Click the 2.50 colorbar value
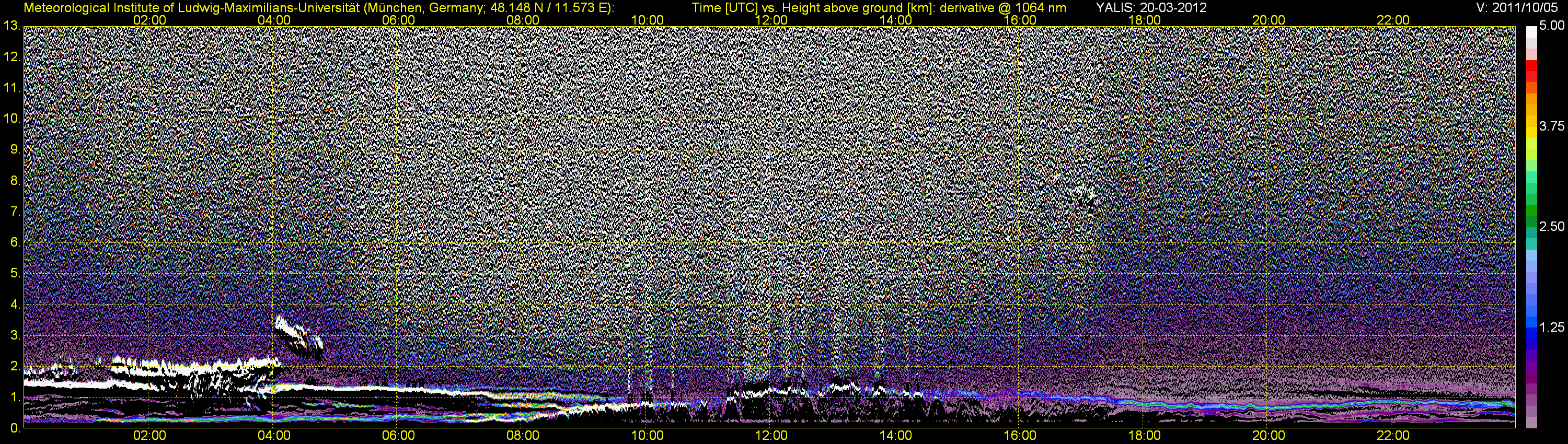1568x444 pixels. coord(1552,227)
